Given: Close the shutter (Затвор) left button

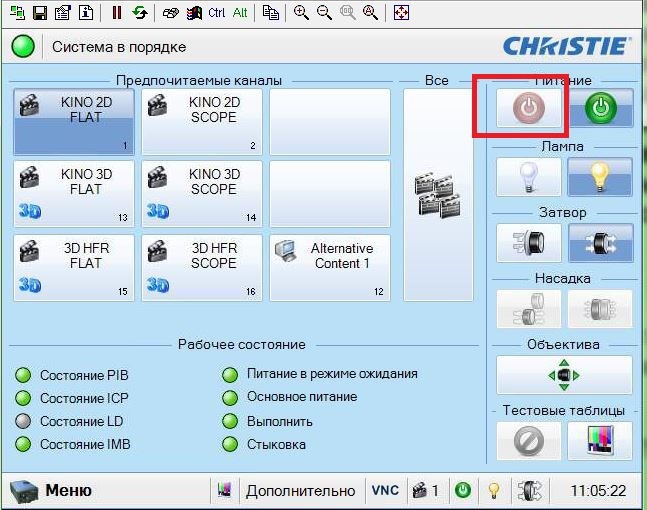Looking at the screenshot, I should pos(529,243).
